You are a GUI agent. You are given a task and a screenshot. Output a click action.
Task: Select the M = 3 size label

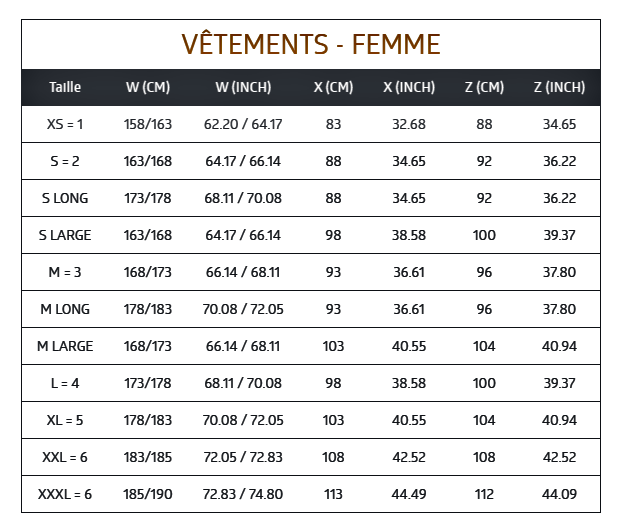pyautogui.click(x=65, y=272)
